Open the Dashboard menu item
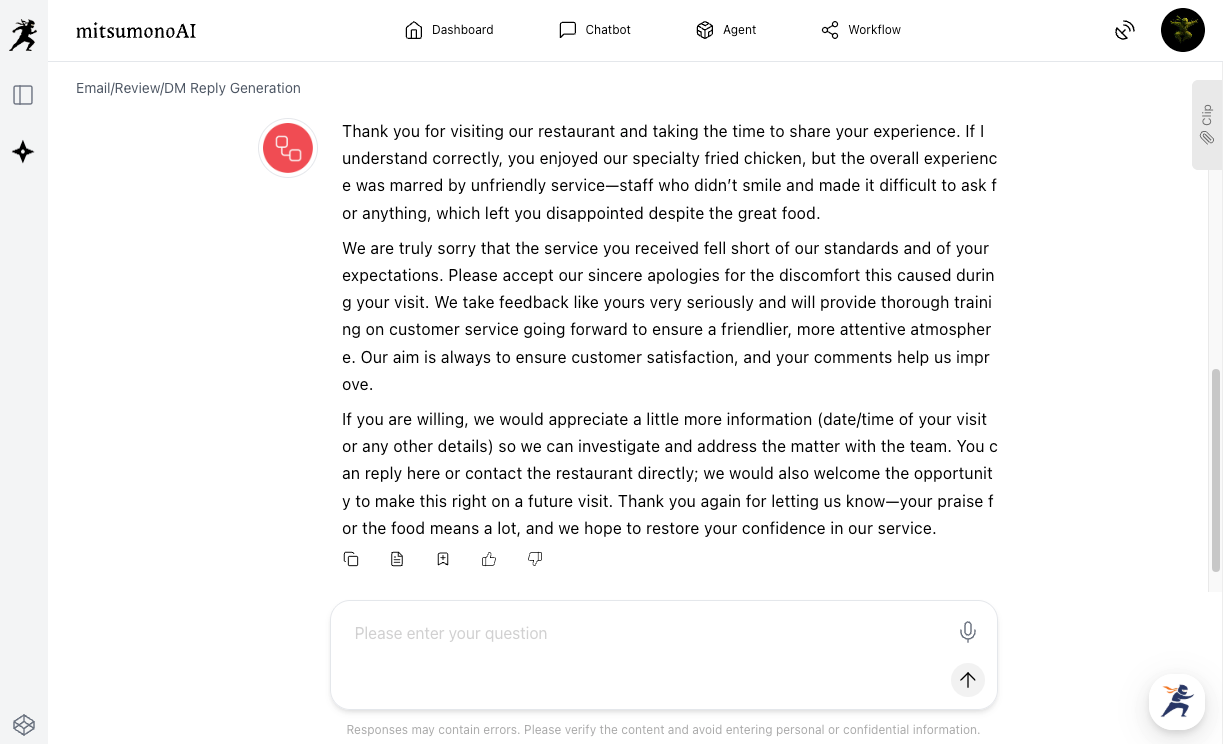Image resolution: width=1223 pixels, height=744 pixels. coord(449,30)
